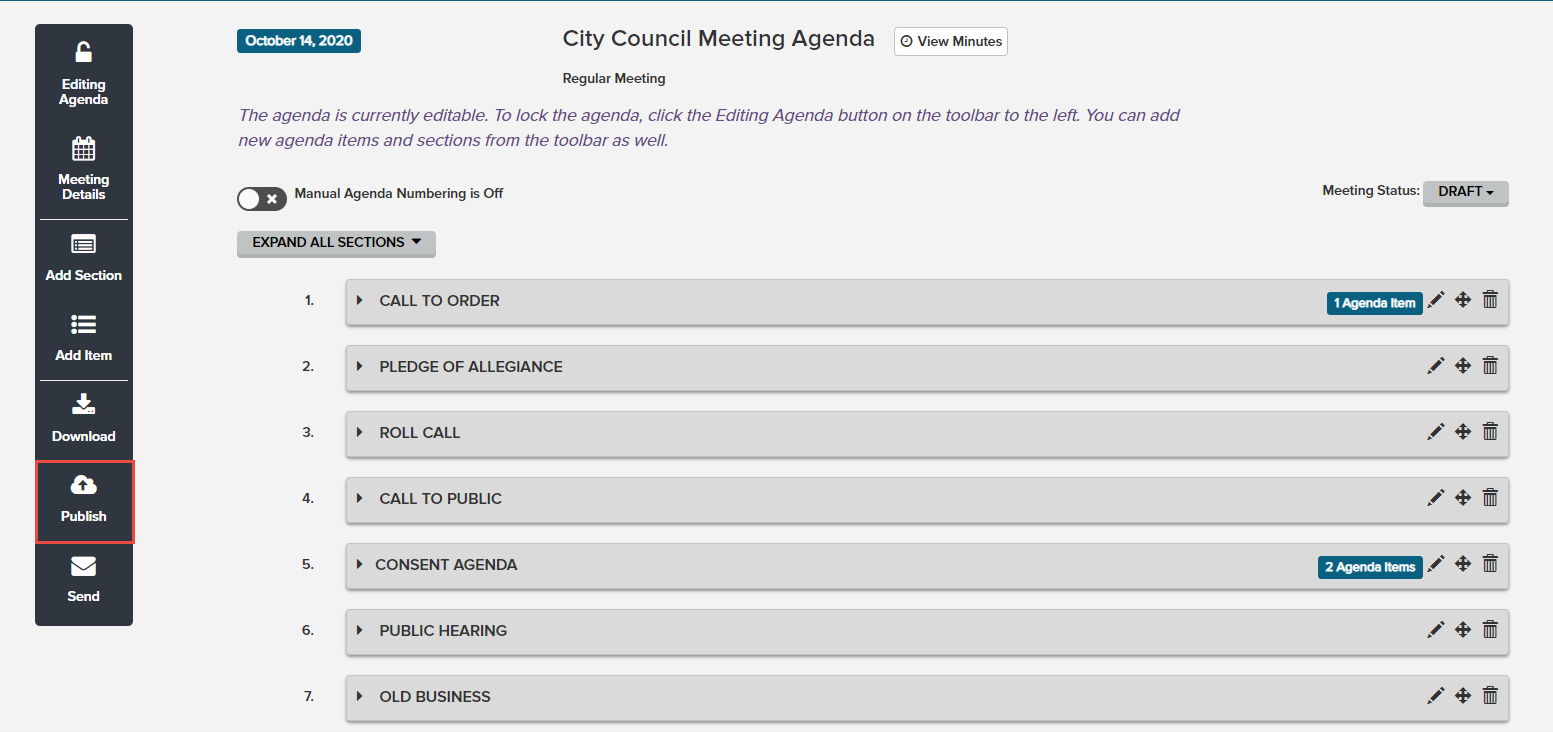Click Add Section in the sidebar
1553x732 pixels.
coord(84,258)
